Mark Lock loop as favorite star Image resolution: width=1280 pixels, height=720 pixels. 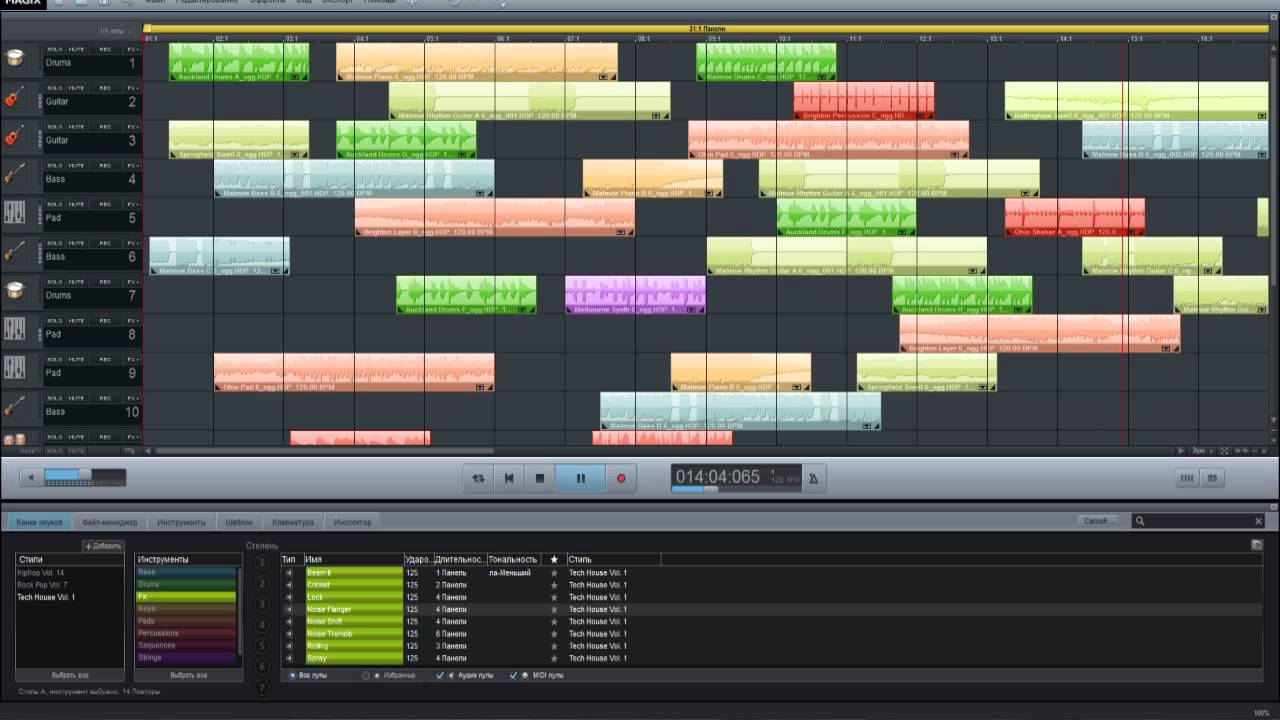coord(554,597)
